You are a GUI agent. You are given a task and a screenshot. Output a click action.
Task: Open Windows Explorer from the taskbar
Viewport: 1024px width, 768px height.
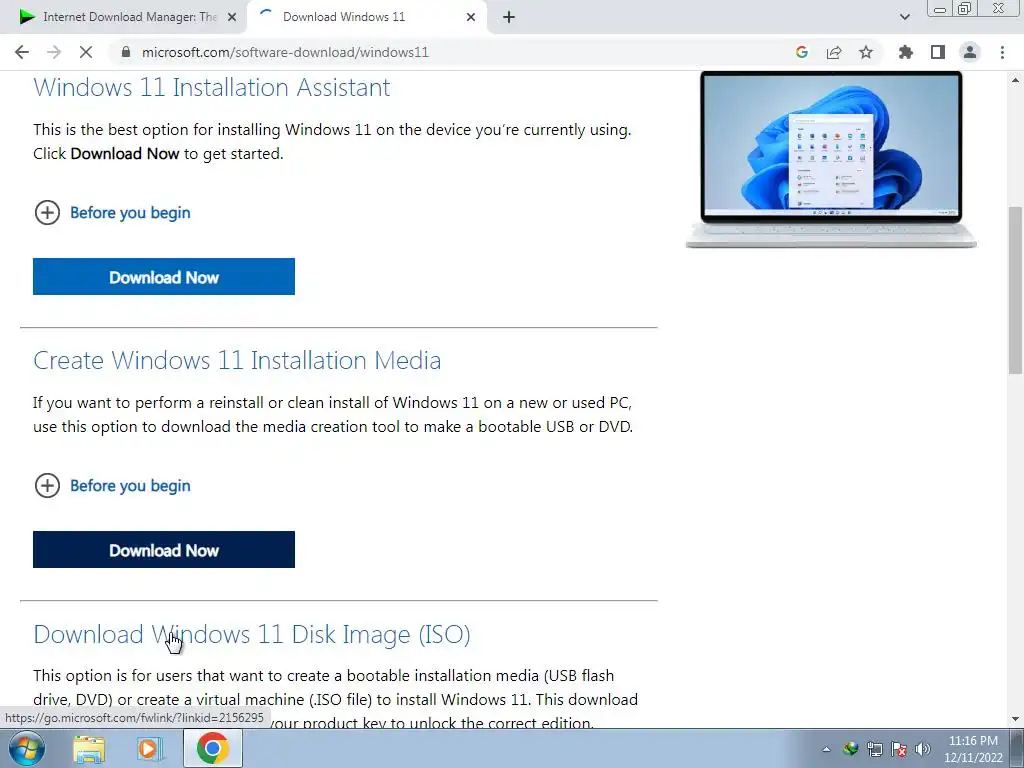click(89, 749)
